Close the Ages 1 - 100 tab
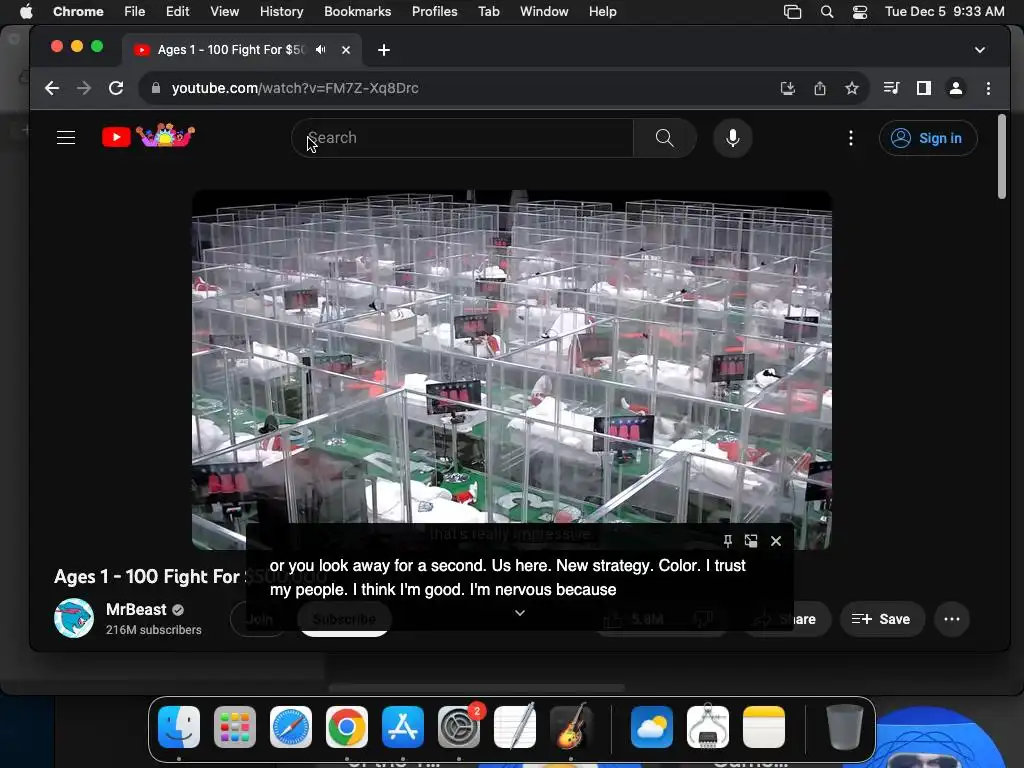This screenshot has width=1024, height=768. tap(346, 50)
